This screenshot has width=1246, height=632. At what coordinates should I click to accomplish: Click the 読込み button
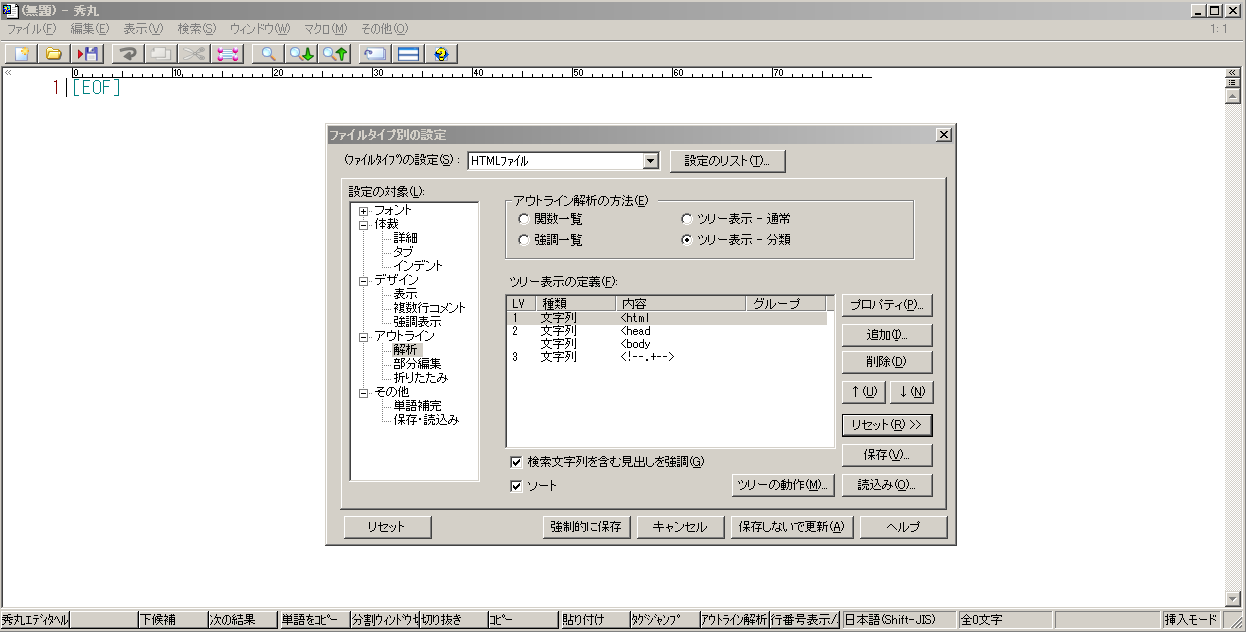point(887,485)
